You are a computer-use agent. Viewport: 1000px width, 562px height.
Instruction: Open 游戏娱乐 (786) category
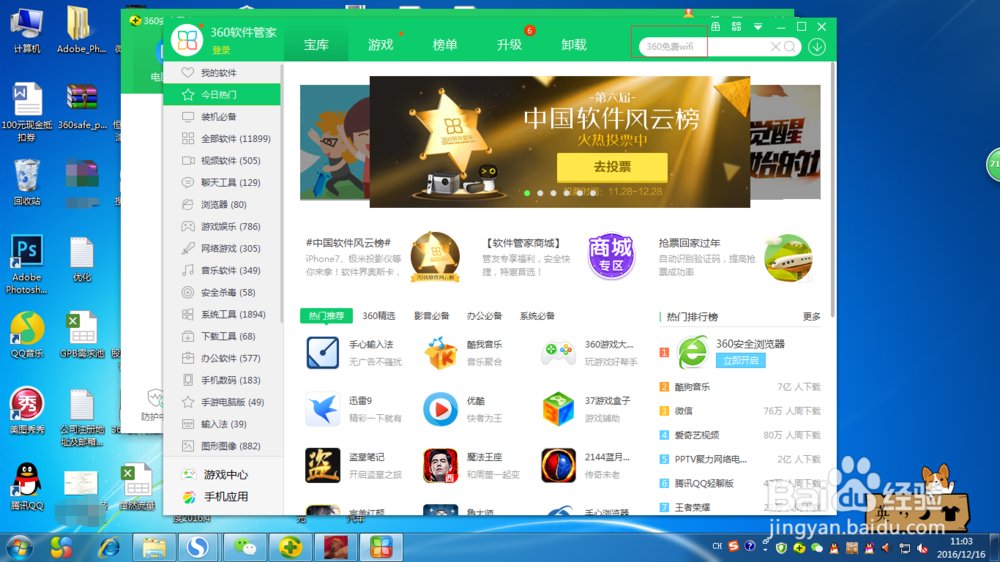222,226
